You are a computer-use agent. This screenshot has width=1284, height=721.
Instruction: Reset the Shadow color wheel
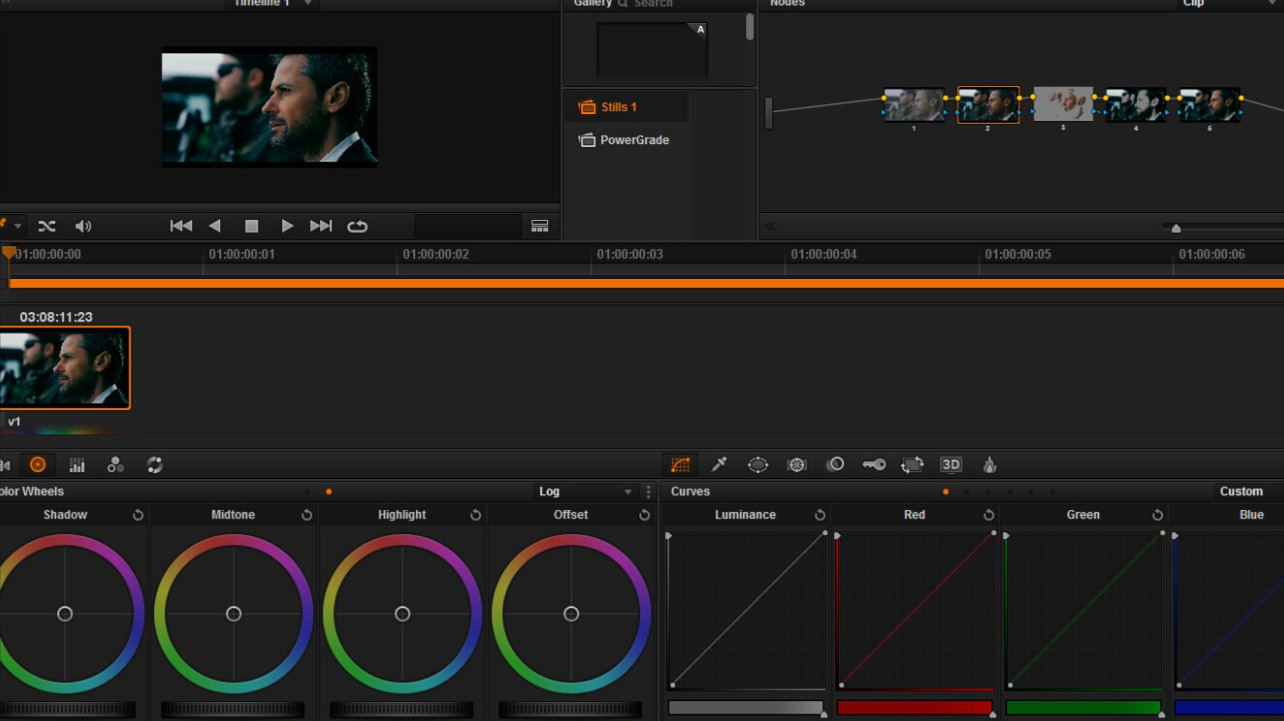pos(138,515)
